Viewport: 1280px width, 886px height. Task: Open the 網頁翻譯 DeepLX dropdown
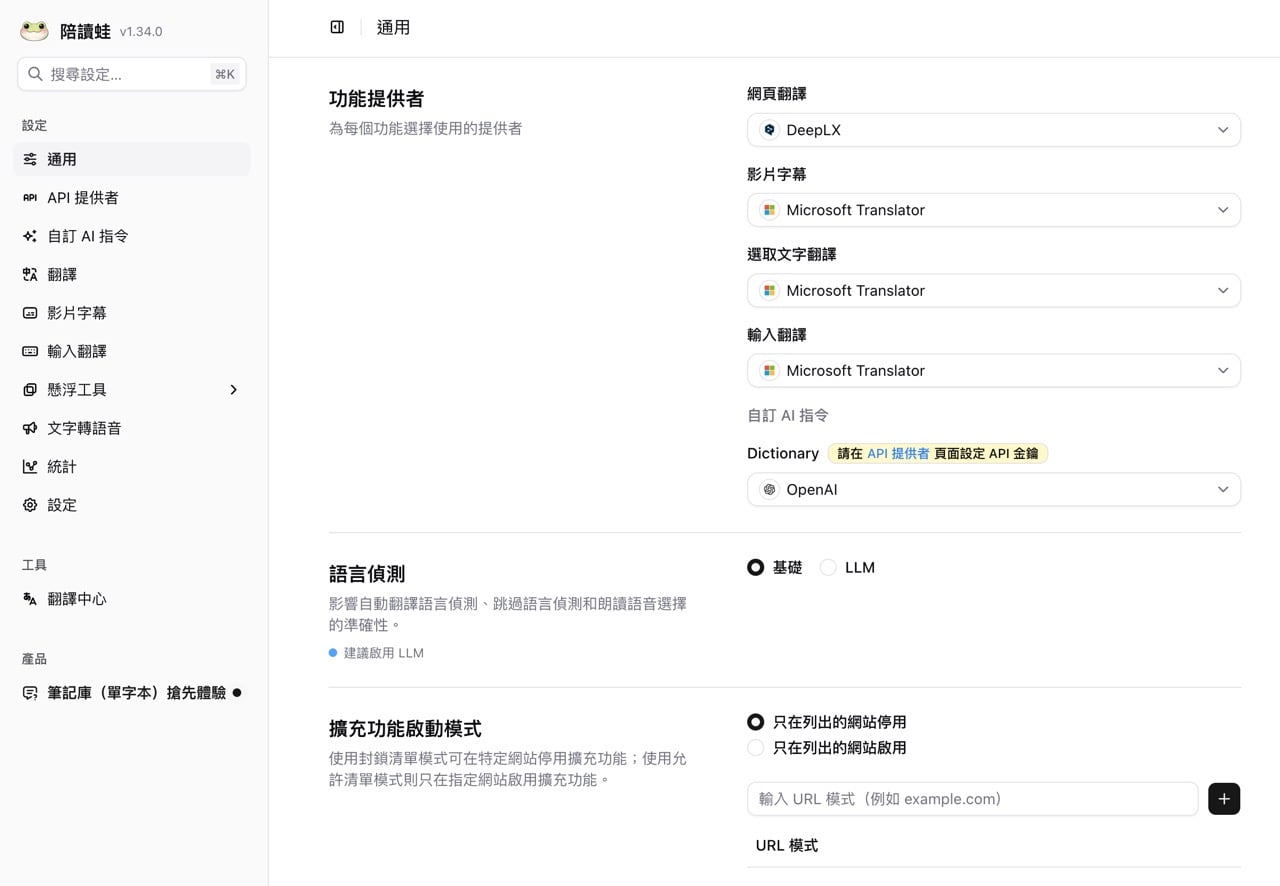pyautogui.click(x=994, y=130)
